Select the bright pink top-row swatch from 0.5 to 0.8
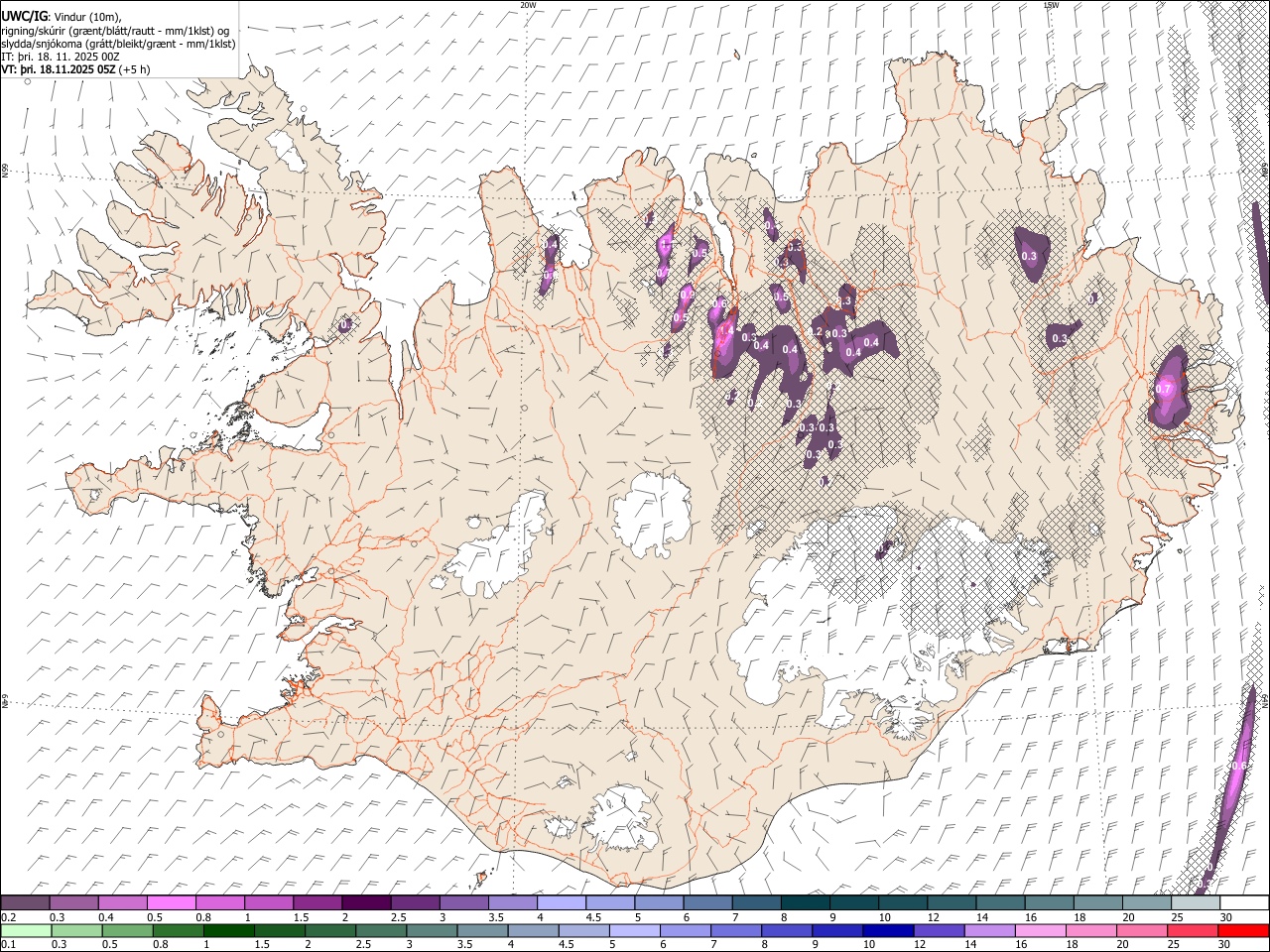Image resolution: width=1270 pixels, height=952 pixels. (x=172, y=902)
